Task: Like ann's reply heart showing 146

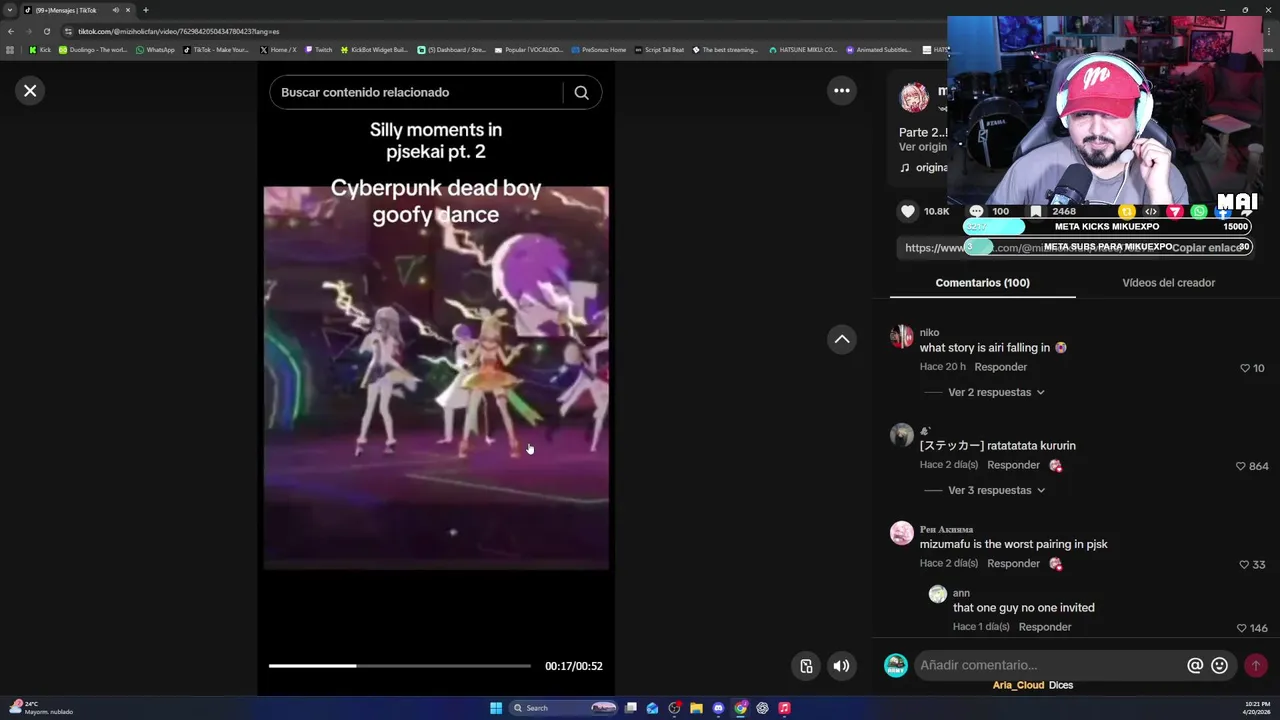Action: point(1241,628)
